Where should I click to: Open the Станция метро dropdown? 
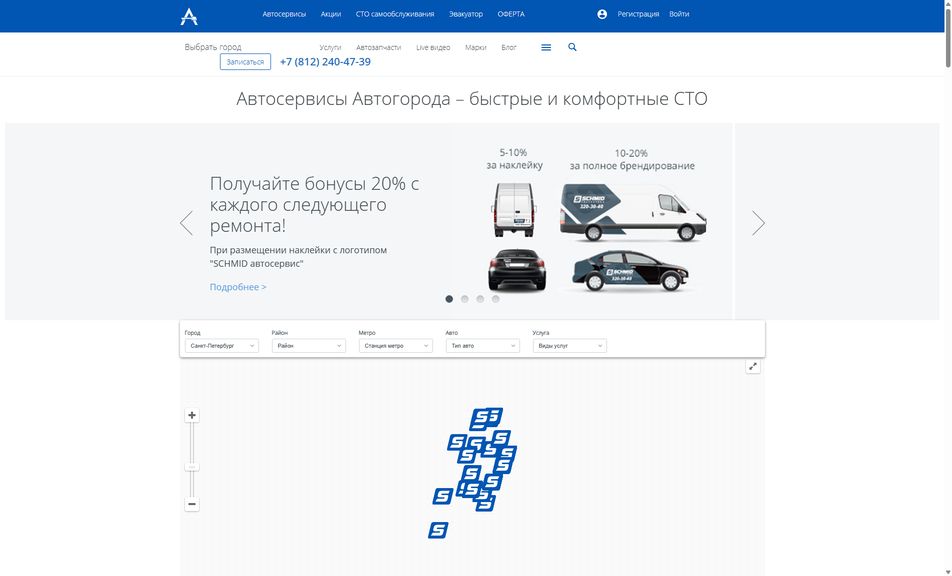[395, 345]
